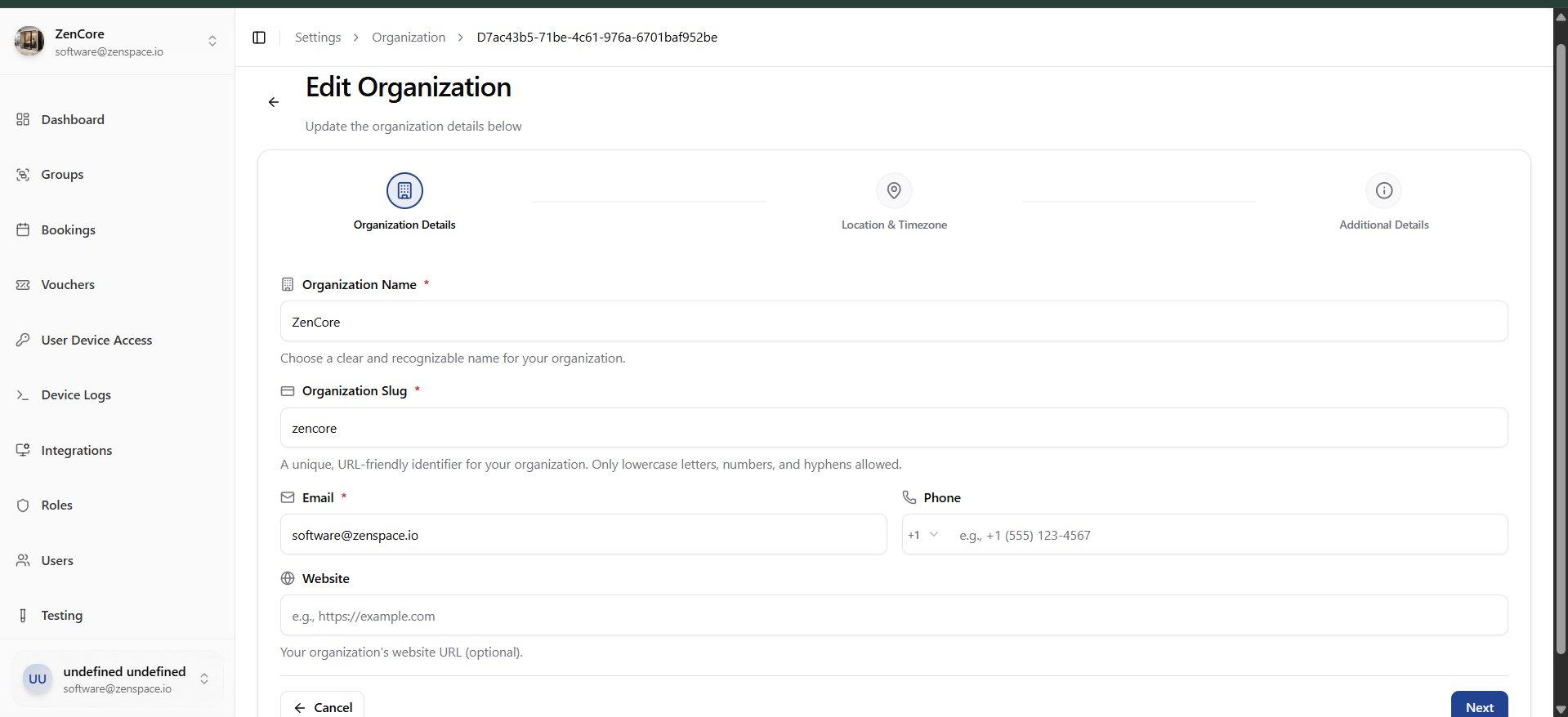1568x717 pixels.
Task: Click the Groups sidebar icon
Action: coord(23,175)
